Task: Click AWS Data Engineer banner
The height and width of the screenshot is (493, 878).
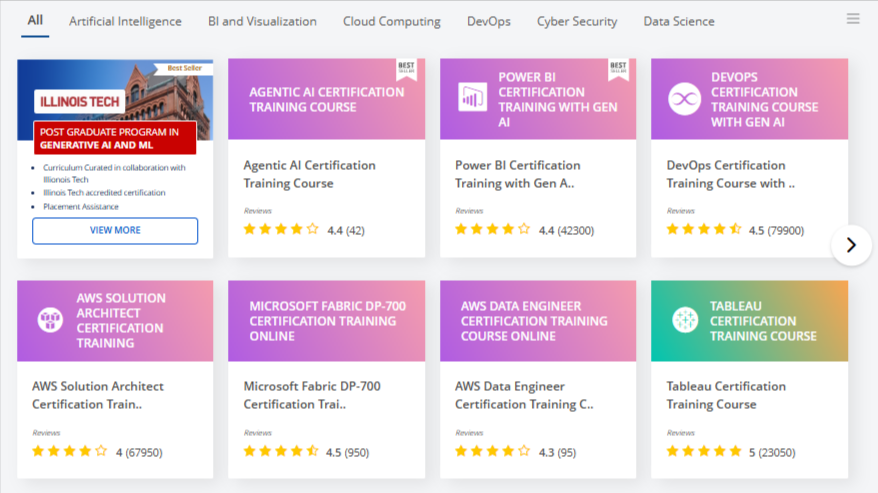Action: point(538,321)
